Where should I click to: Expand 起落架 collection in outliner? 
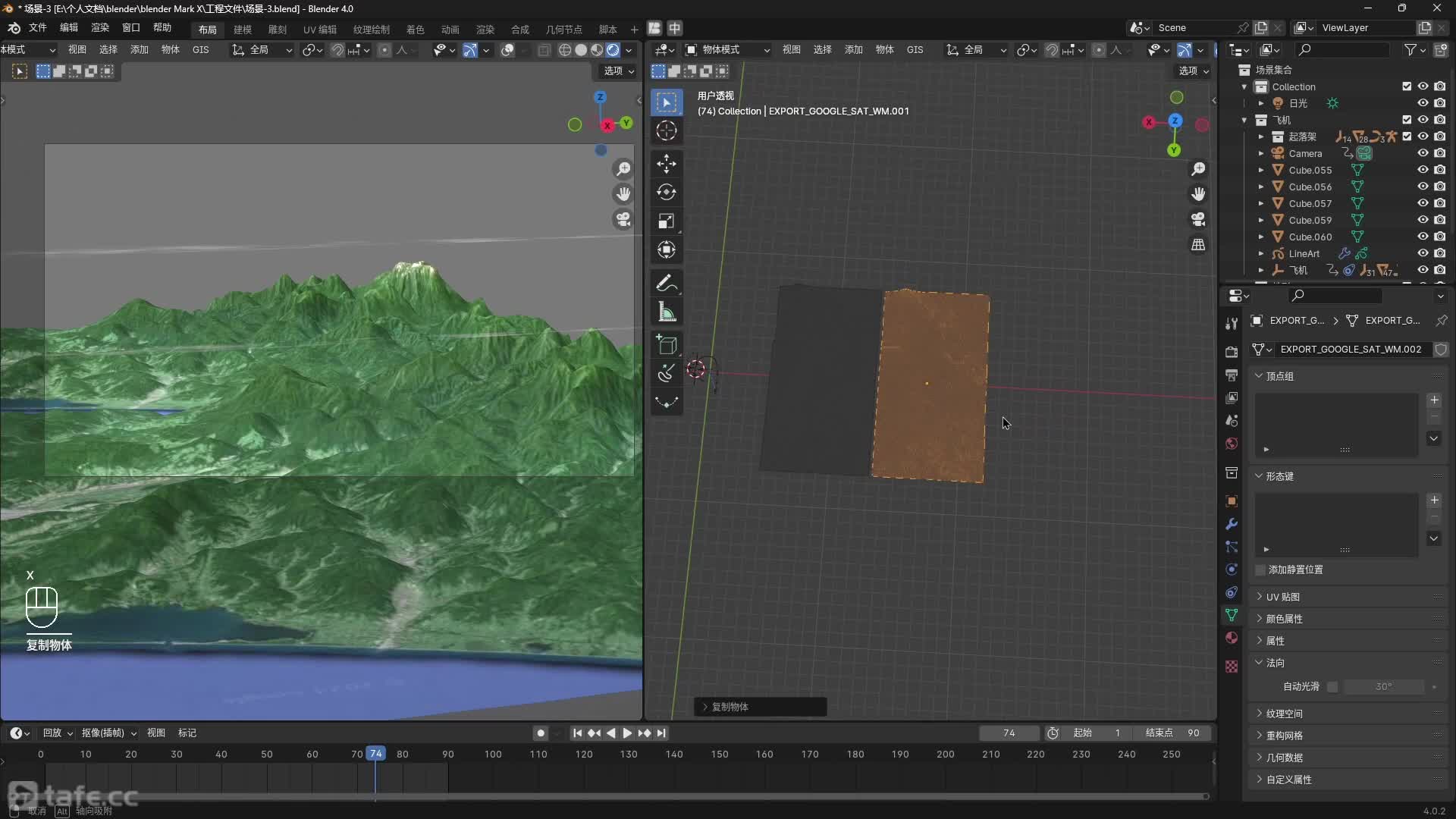coord(1261,136)
